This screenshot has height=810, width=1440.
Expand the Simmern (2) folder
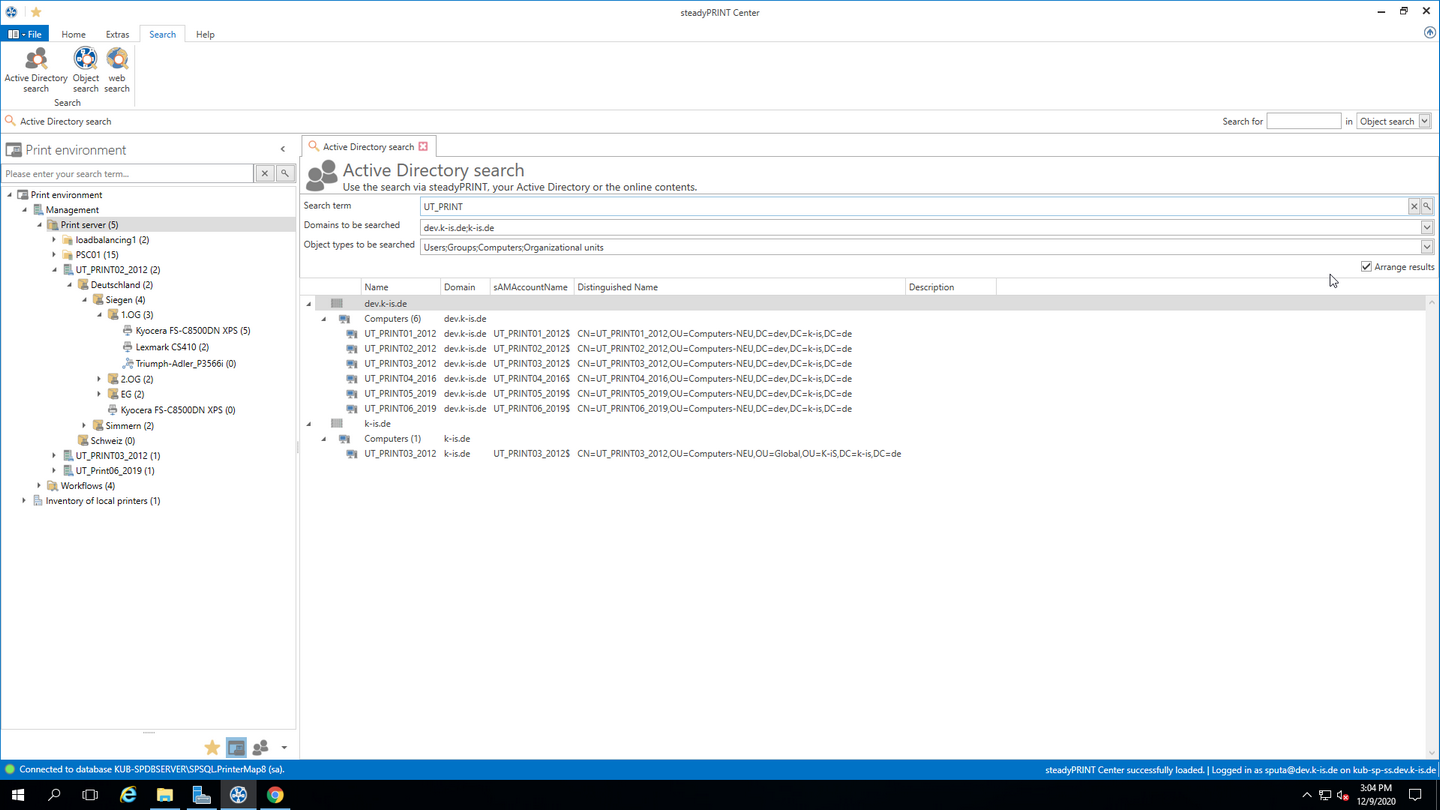(x=84, y=426)
